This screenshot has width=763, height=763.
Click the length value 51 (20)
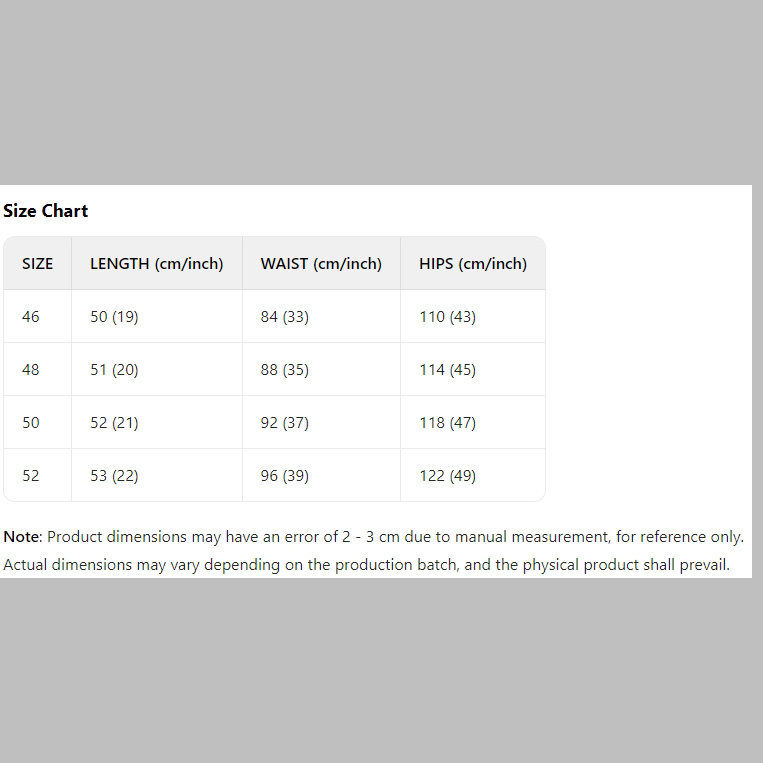[x=114, y=370]
